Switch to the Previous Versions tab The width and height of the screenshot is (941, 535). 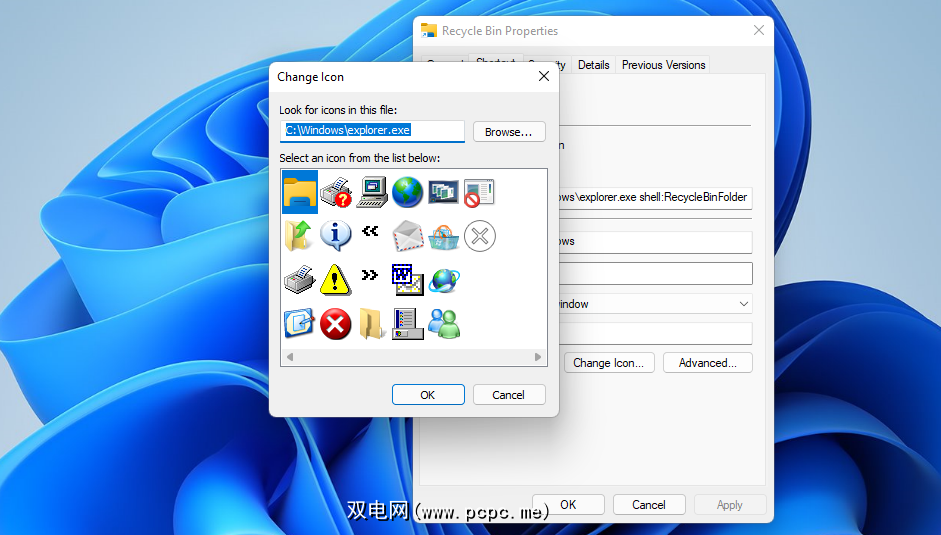[x=663, y=65]
